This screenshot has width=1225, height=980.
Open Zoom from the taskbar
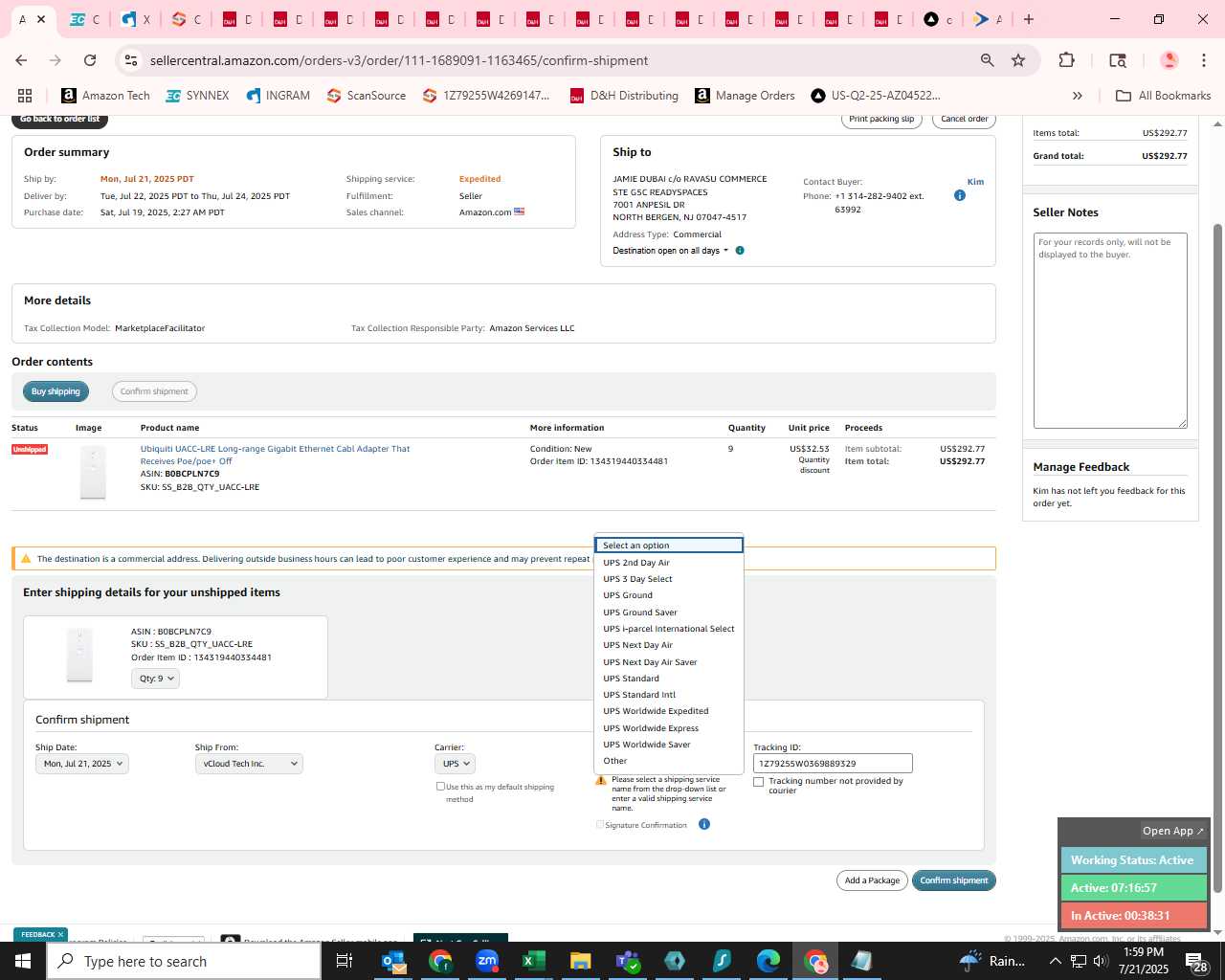(x=487, y=961)
